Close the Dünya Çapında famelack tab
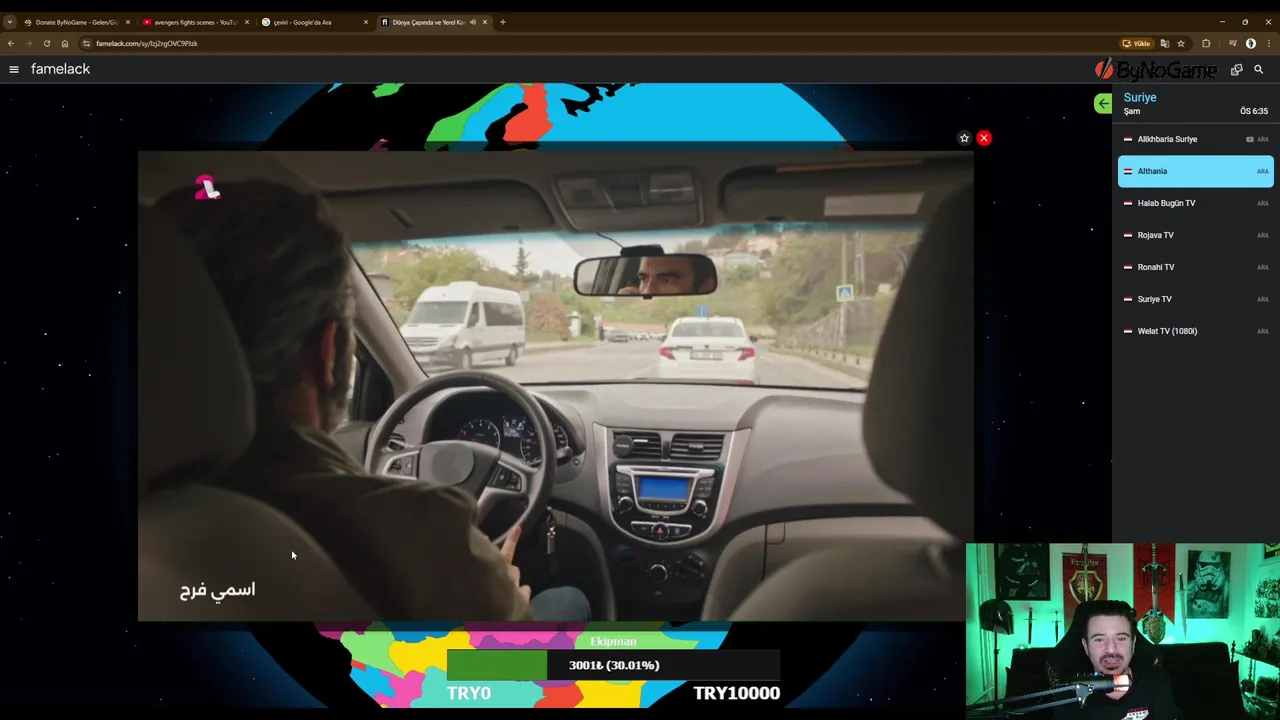Screen dimensions: 1280x720 pyautogui.click(x=485, y=22)
